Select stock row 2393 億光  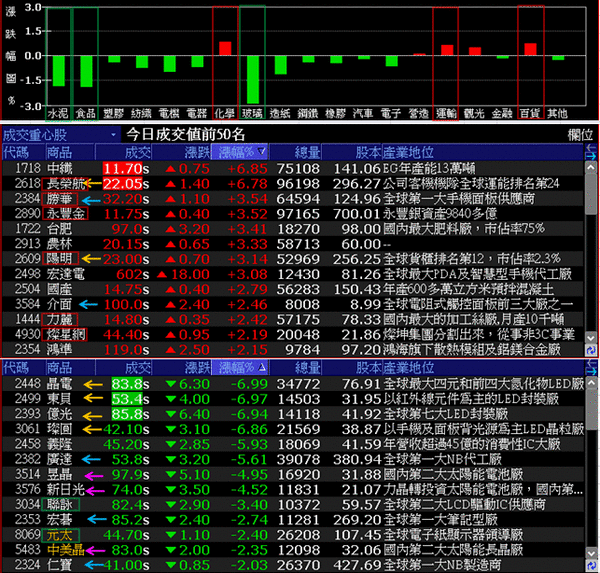[293, 414]
